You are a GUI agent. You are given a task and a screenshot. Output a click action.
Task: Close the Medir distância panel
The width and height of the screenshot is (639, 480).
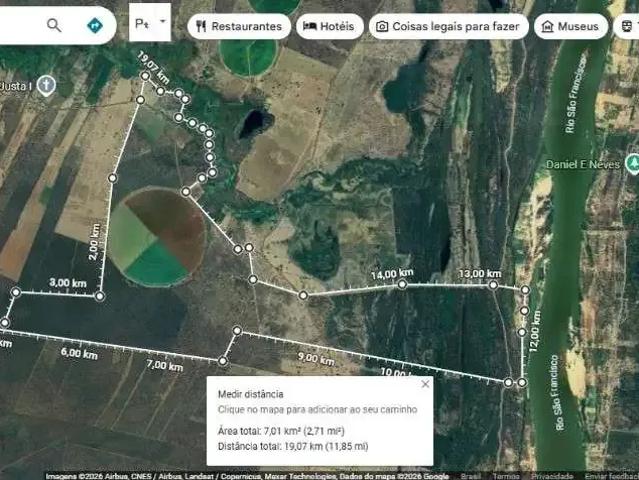coord(425,384)
